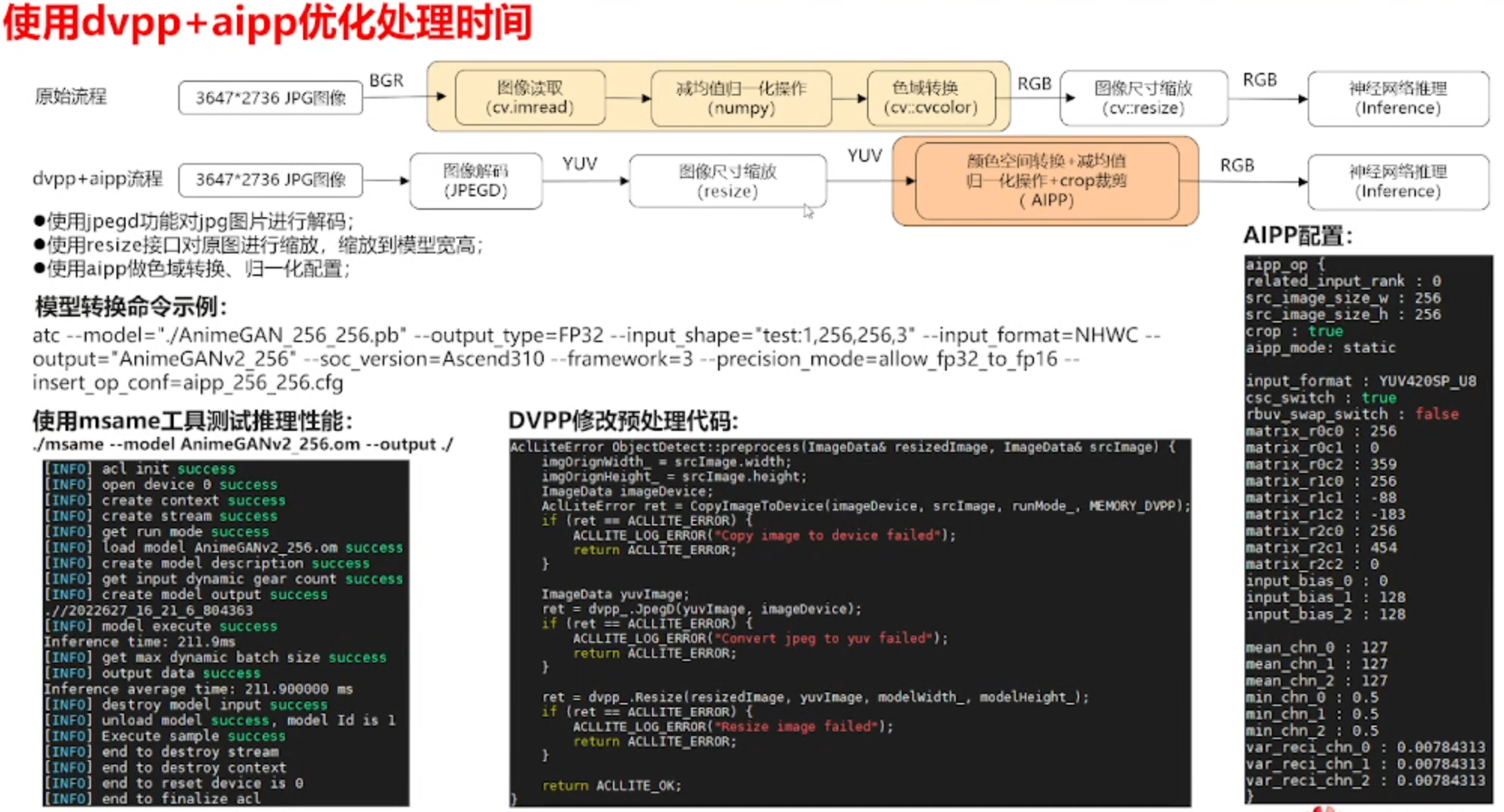The image size is (1504, 812).
Task: Click the 图像解码 (JPEGD) box
Action: 476,181
